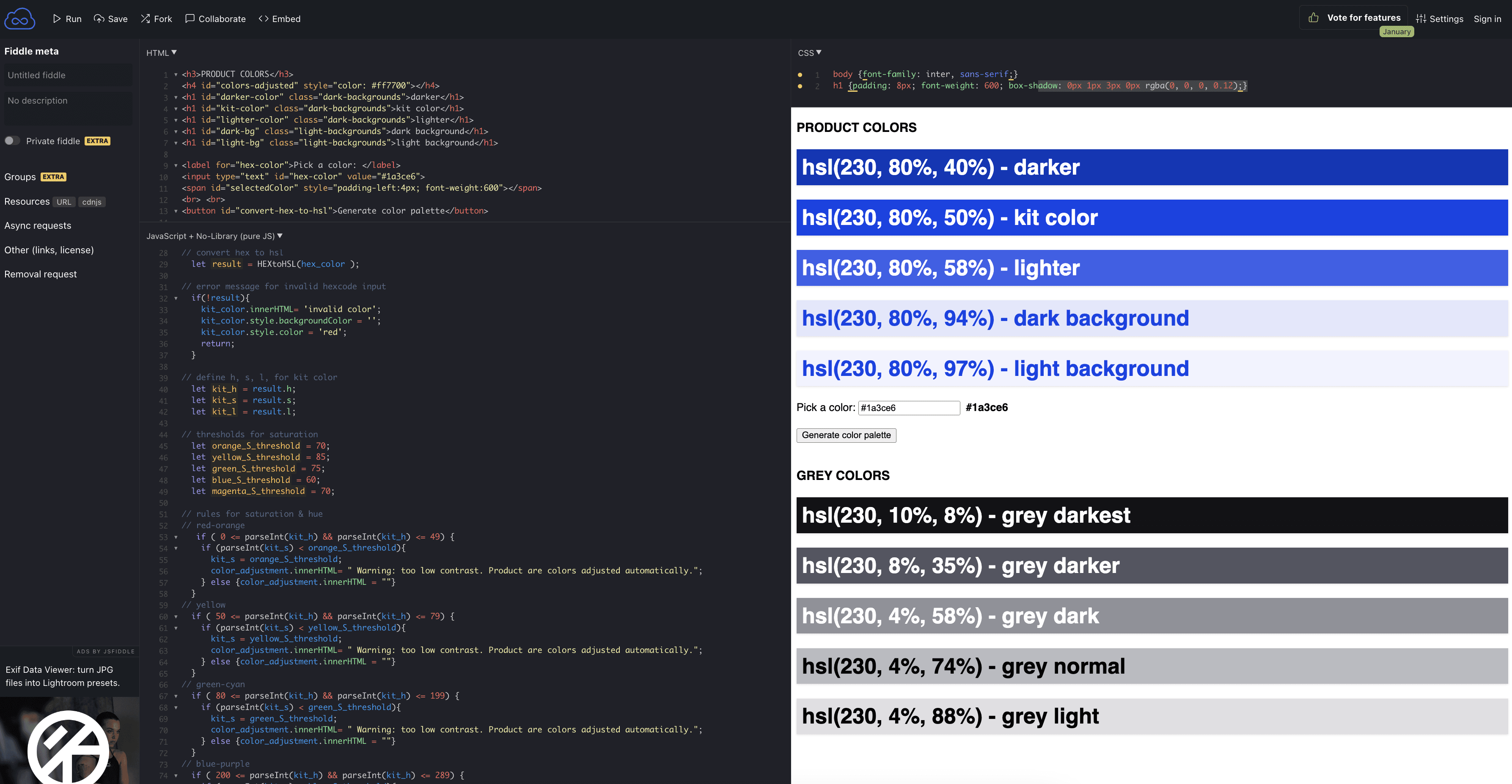The width and height of the screenshot is (1512, 784).
Task: Collapse the fold arrow at HTML line 1
Action: click(x=176, y=74)
